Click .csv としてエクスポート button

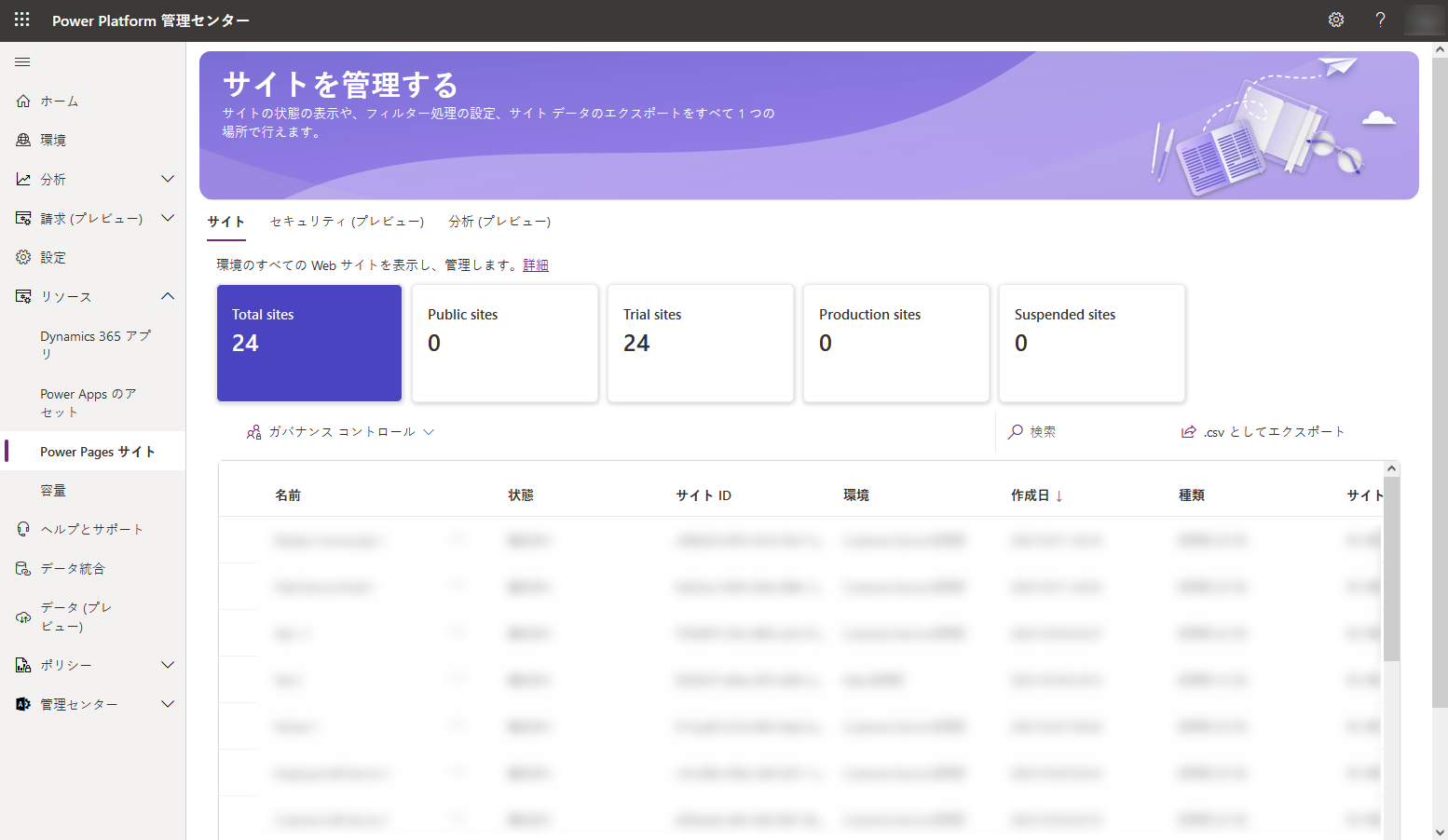1264,432
